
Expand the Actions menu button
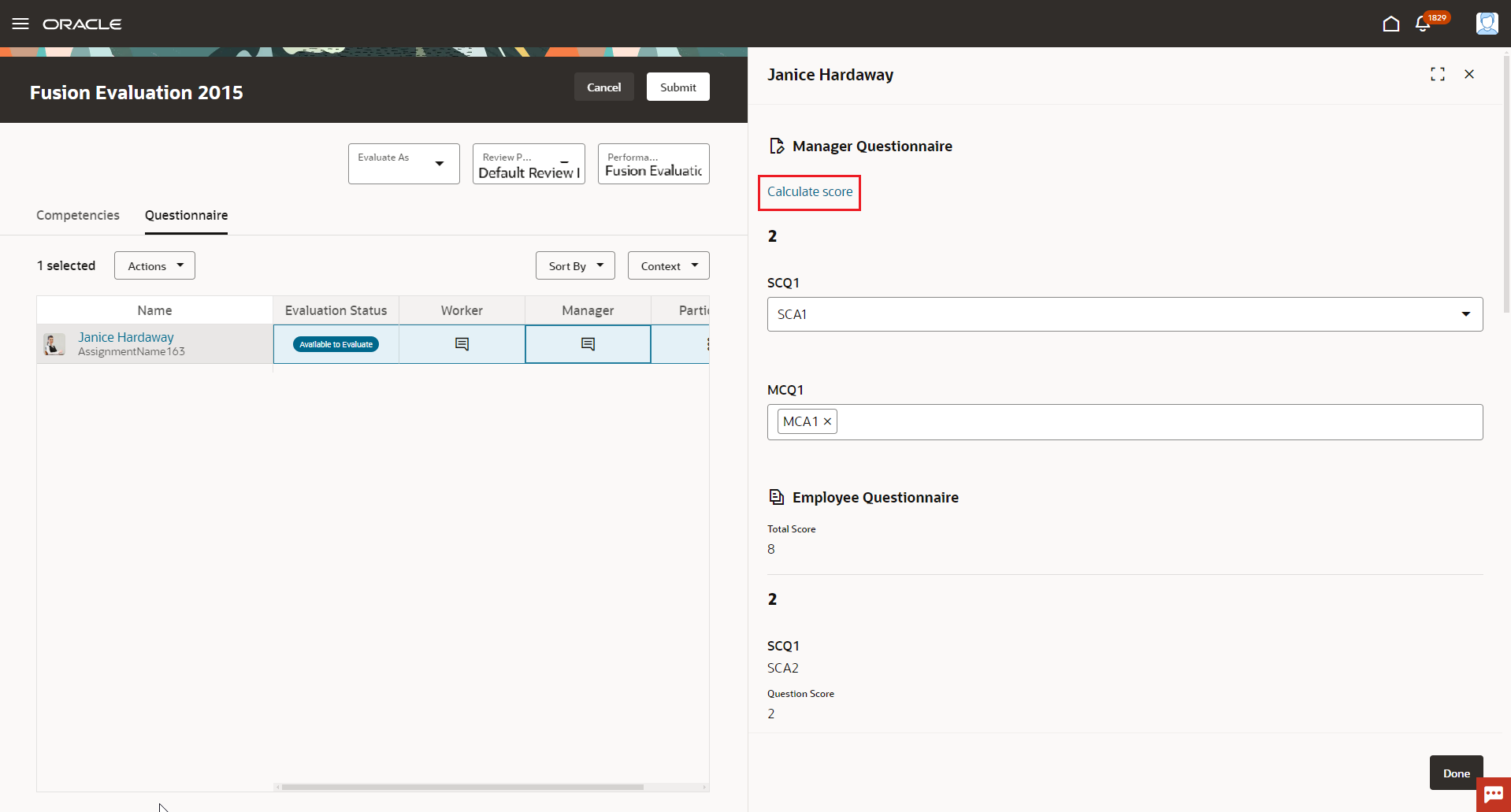[x=155, y=265]
